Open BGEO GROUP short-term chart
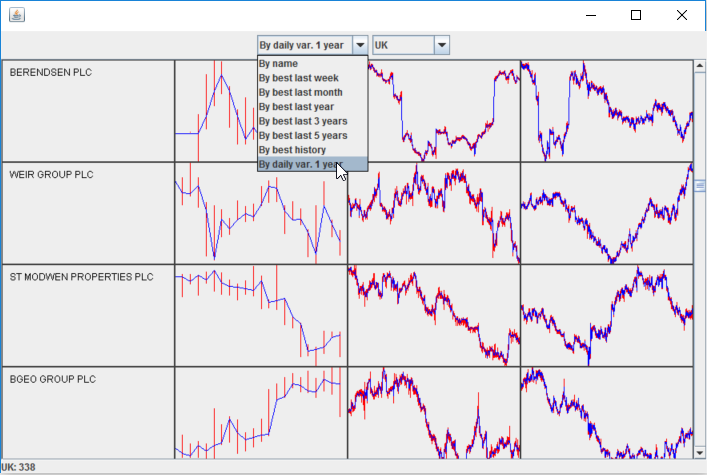707x475 pixels. click(261, 413)
